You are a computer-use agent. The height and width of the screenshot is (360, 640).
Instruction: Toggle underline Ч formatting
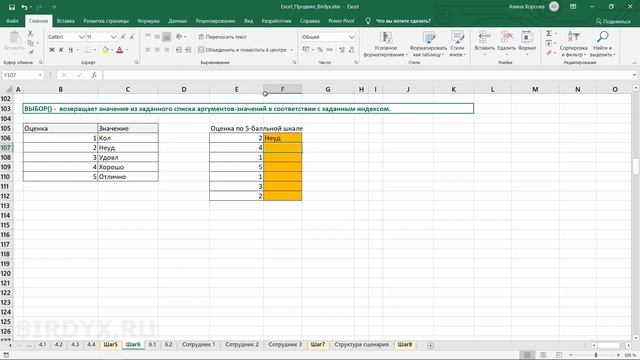[70, 50]
